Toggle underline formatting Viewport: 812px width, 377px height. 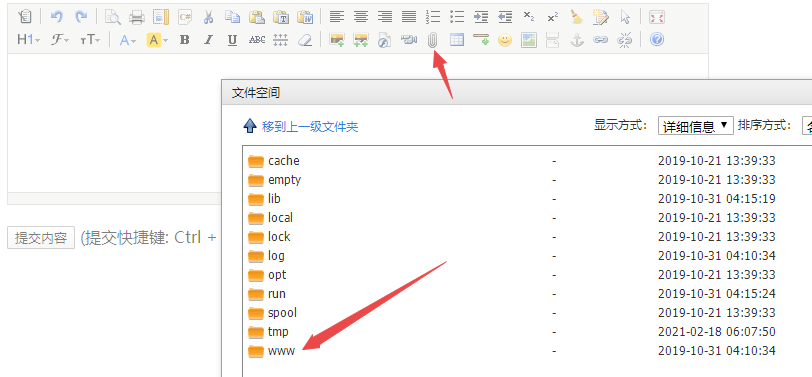[x=233, y=40]
